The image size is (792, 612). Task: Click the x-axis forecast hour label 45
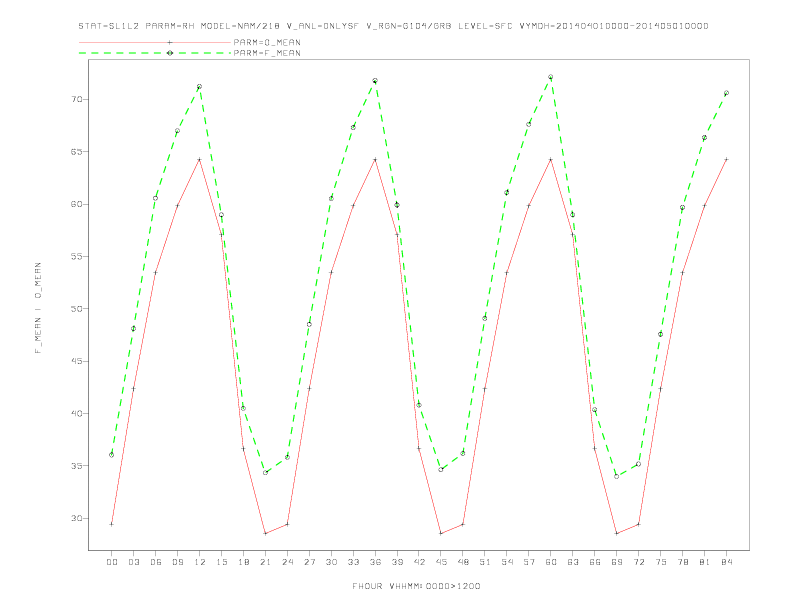click(x=441, y=562)
